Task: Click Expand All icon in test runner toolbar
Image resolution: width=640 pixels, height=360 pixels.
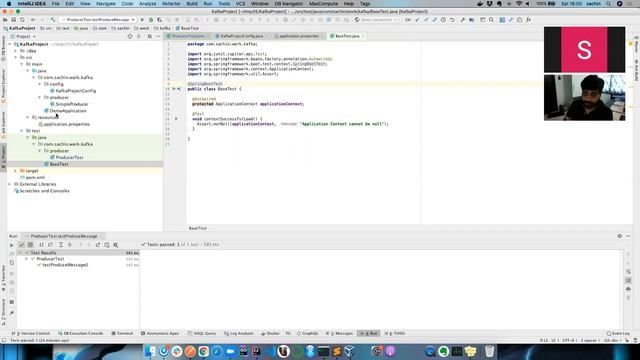Action: tap(61, 244)
